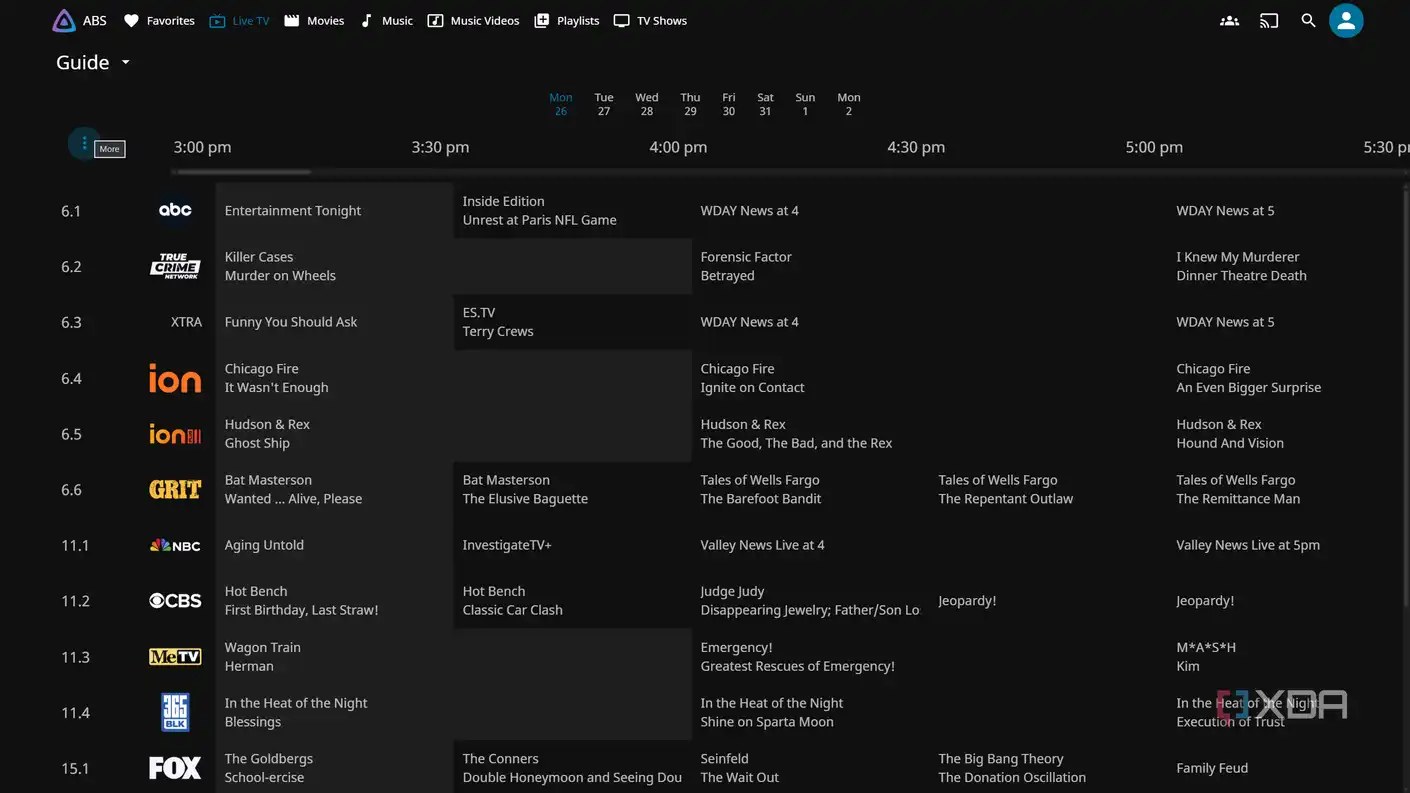Select the CBS channel logo
1410x793 pixels.
point(175,601)
